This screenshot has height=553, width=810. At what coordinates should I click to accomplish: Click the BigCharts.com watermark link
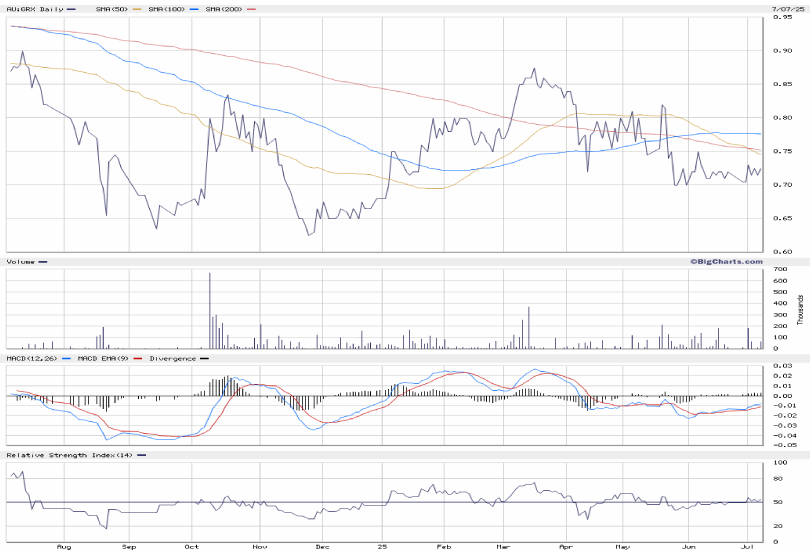725,261
